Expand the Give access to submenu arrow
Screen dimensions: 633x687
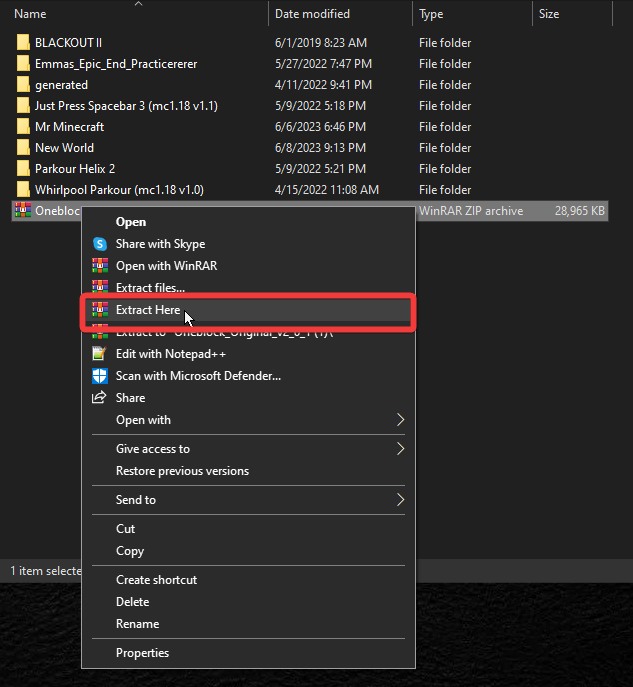(400, 449)
